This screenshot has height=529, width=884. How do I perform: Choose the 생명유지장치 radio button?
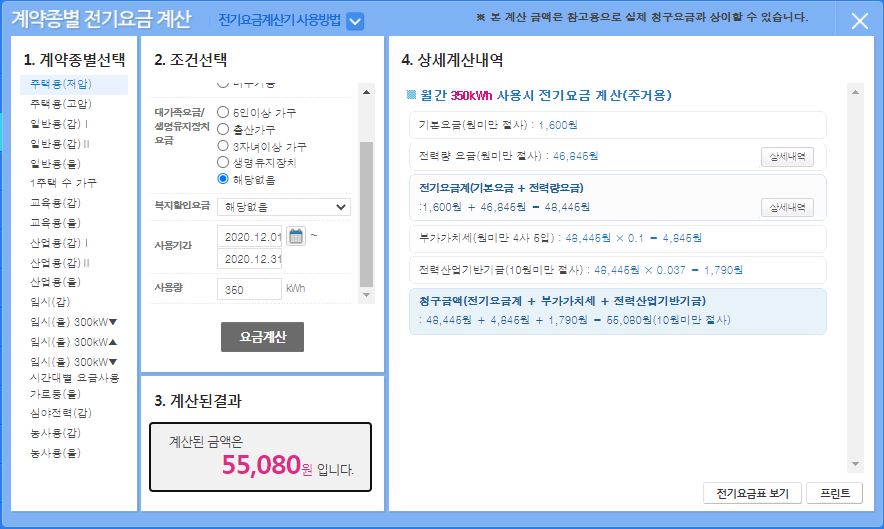(223, 162)
